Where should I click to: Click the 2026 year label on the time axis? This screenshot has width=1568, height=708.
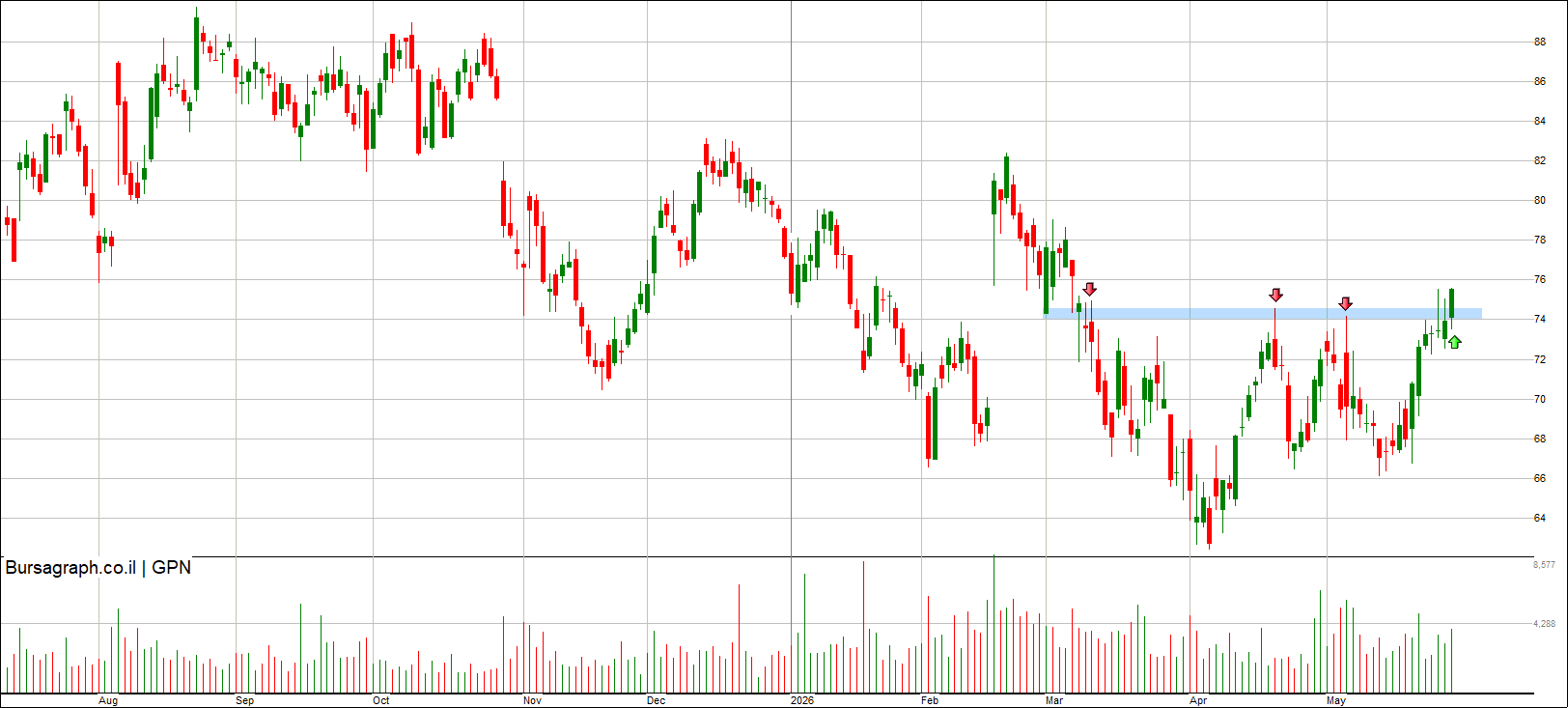tap(801, 700)
